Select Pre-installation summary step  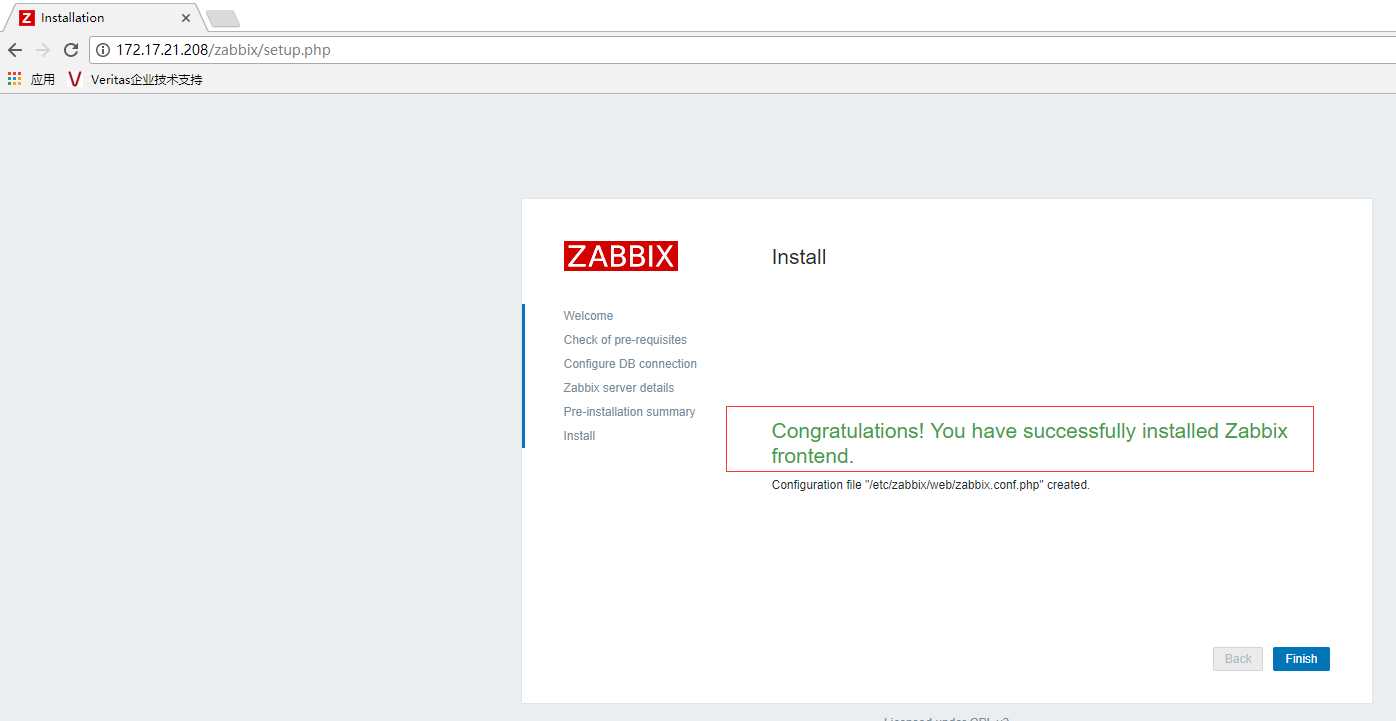[629, 412]
